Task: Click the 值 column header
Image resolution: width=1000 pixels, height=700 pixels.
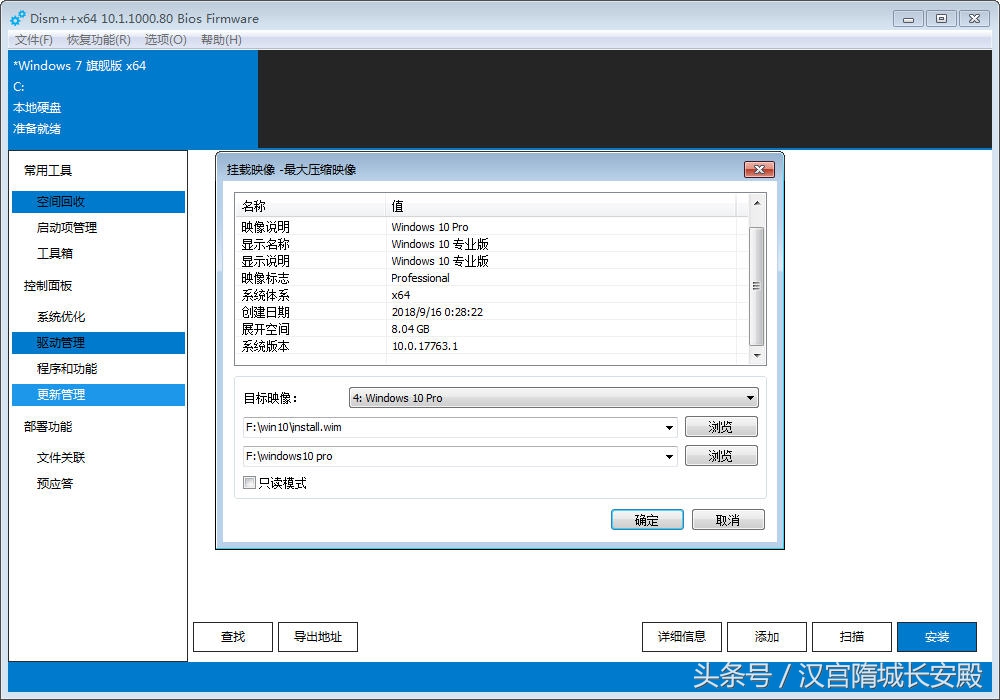Action: tap(561, 206)
